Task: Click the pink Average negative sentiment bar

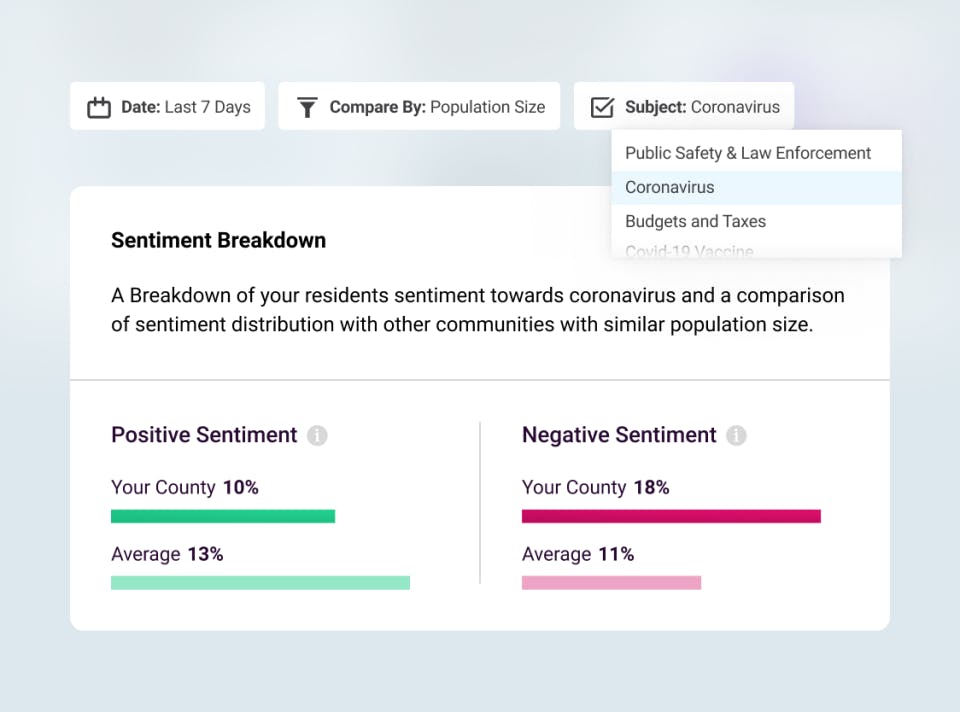Action: click(x=611, y=583)
